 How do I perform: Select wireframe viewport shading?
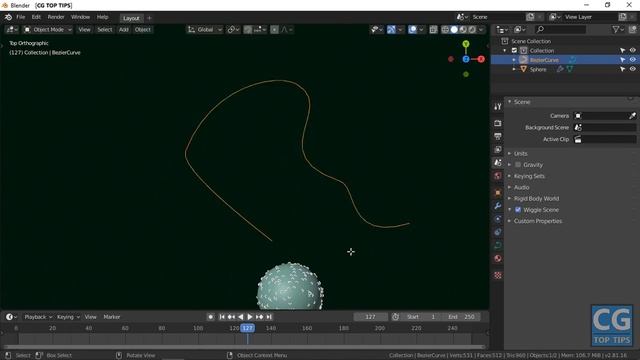(x=445, y=30)
